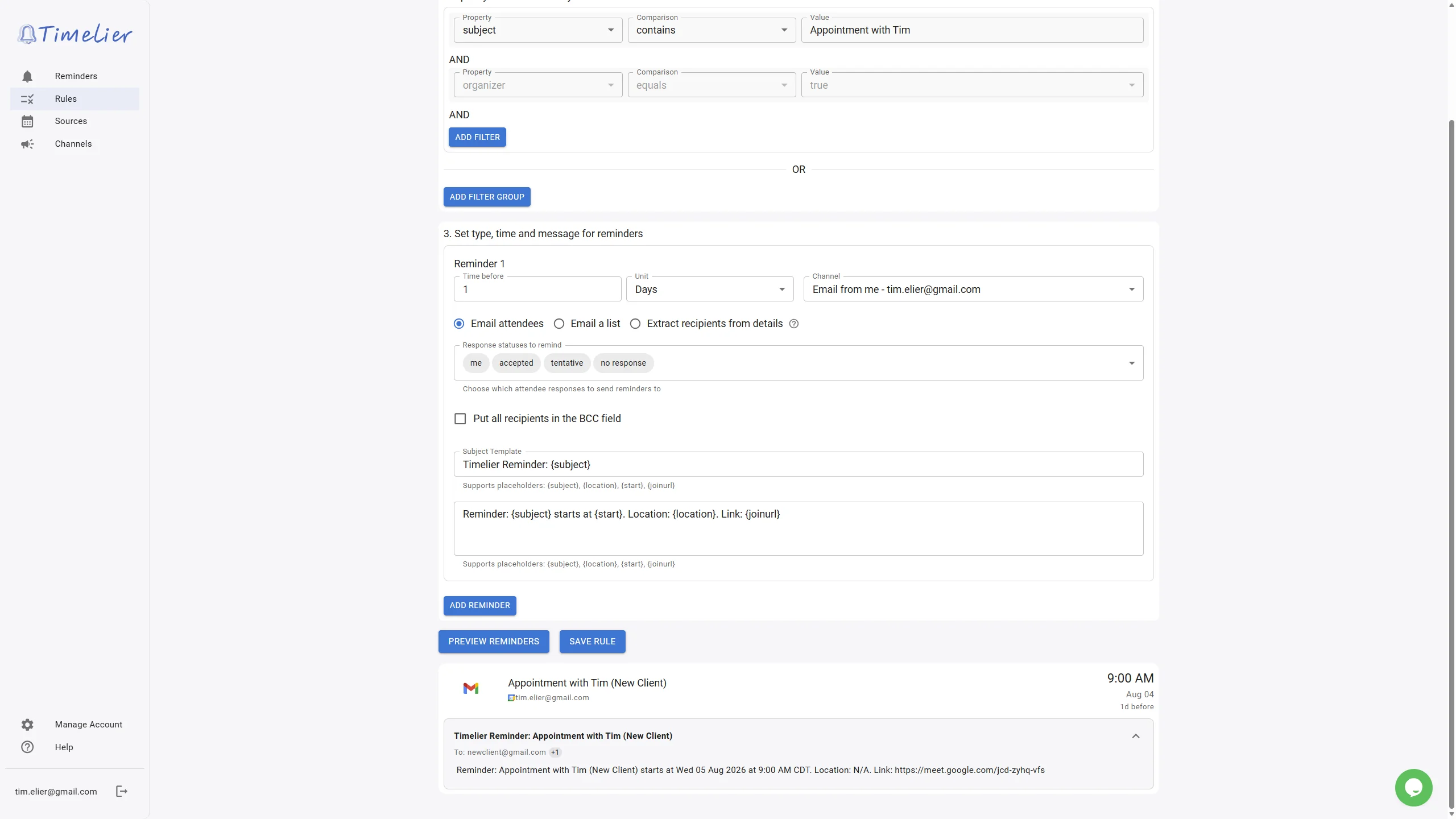Collapse the reminder preview chevron
Viewport: 1456px width, 819px height.
[1136, 736]
